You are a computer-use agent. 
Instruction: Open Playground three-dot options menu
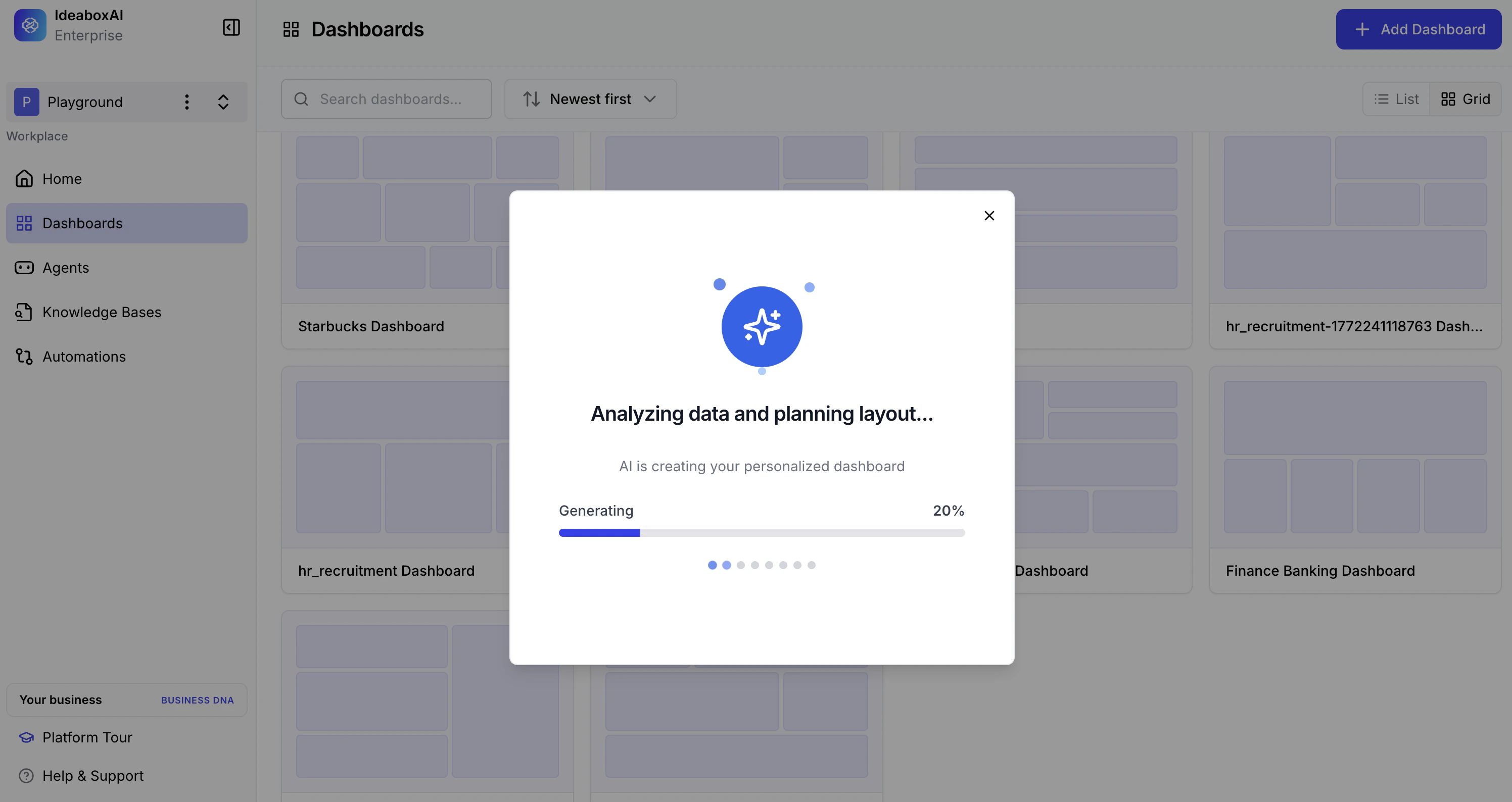186,102
